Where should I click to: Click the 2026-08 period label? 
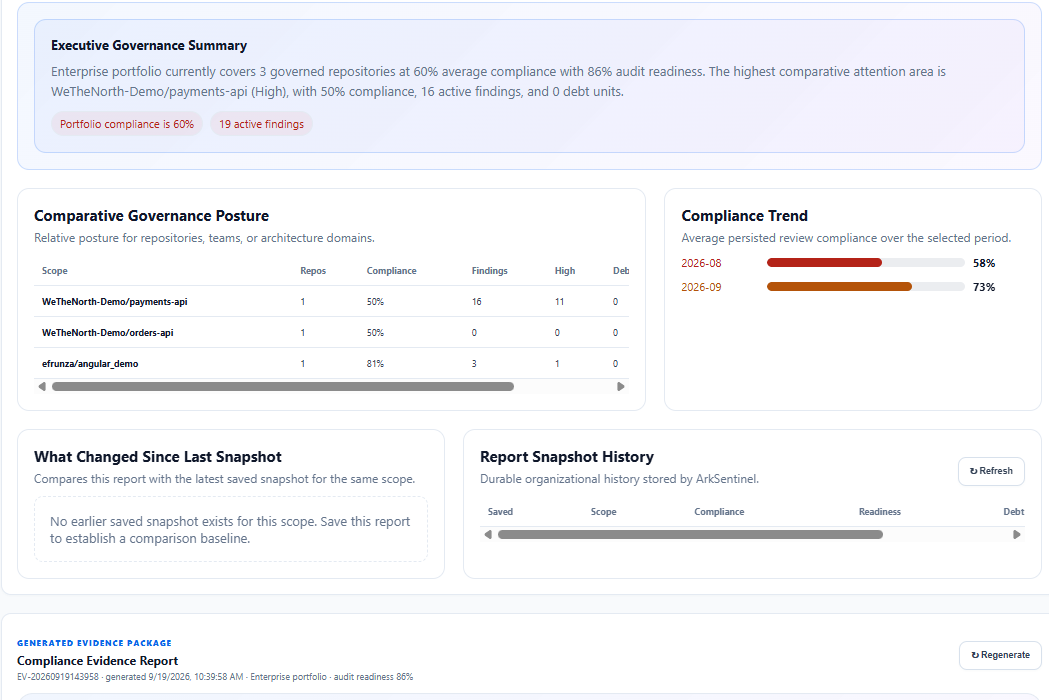tap(701, 263)
